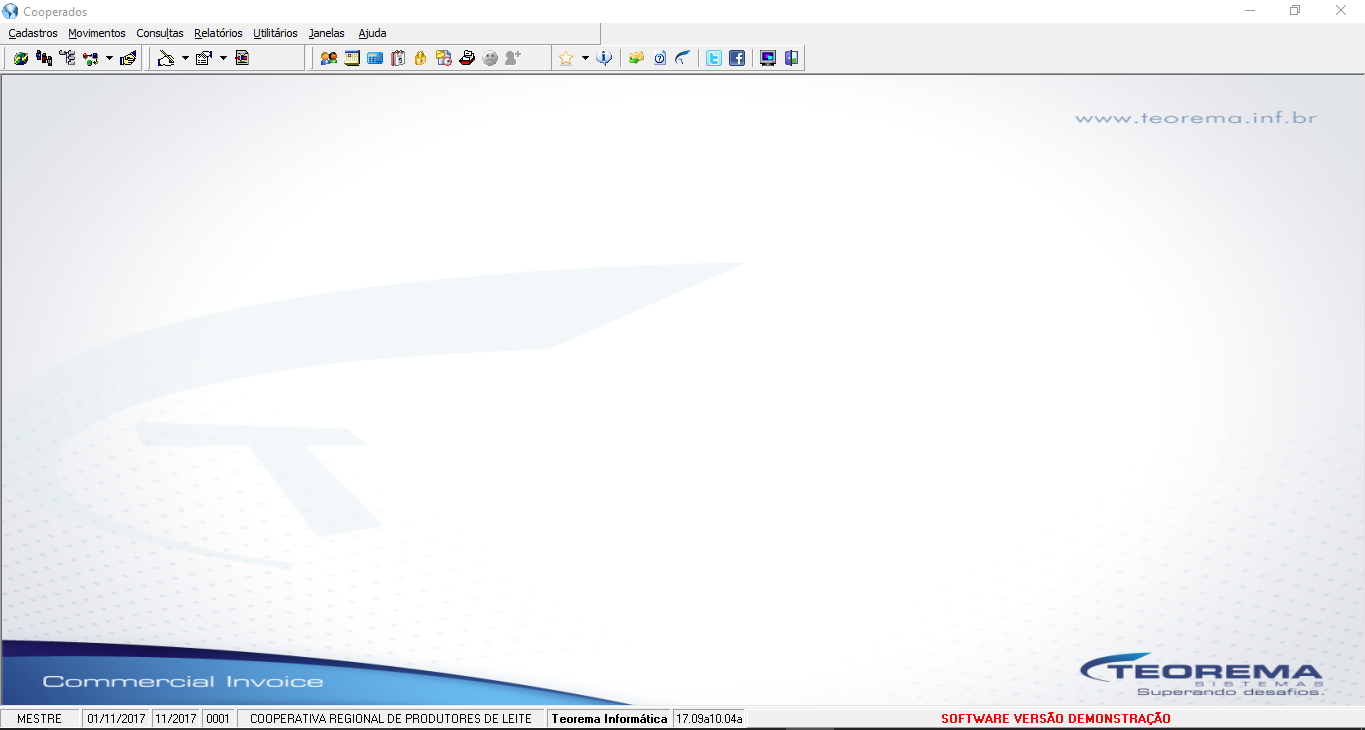Click the clipboard with number 5 icon
The height and width of the screenshot is (730, 1365).
click(x=398, y=58)
